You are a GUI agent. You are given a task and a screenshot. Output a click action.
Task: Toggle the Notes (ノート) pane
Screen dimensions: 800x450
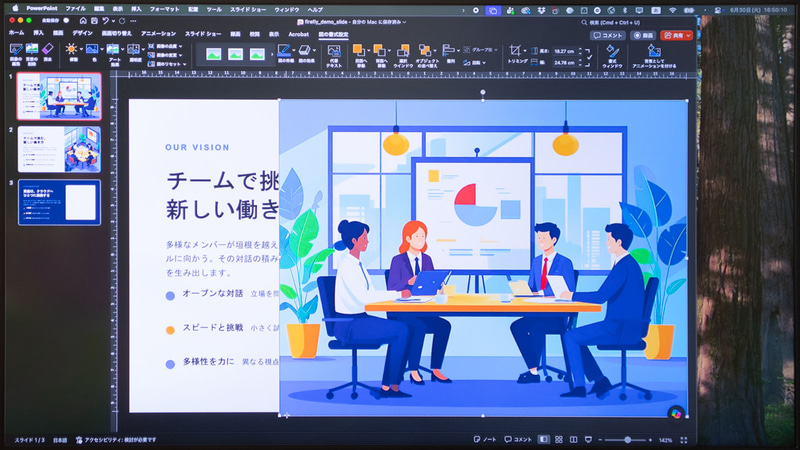point(485,439)
